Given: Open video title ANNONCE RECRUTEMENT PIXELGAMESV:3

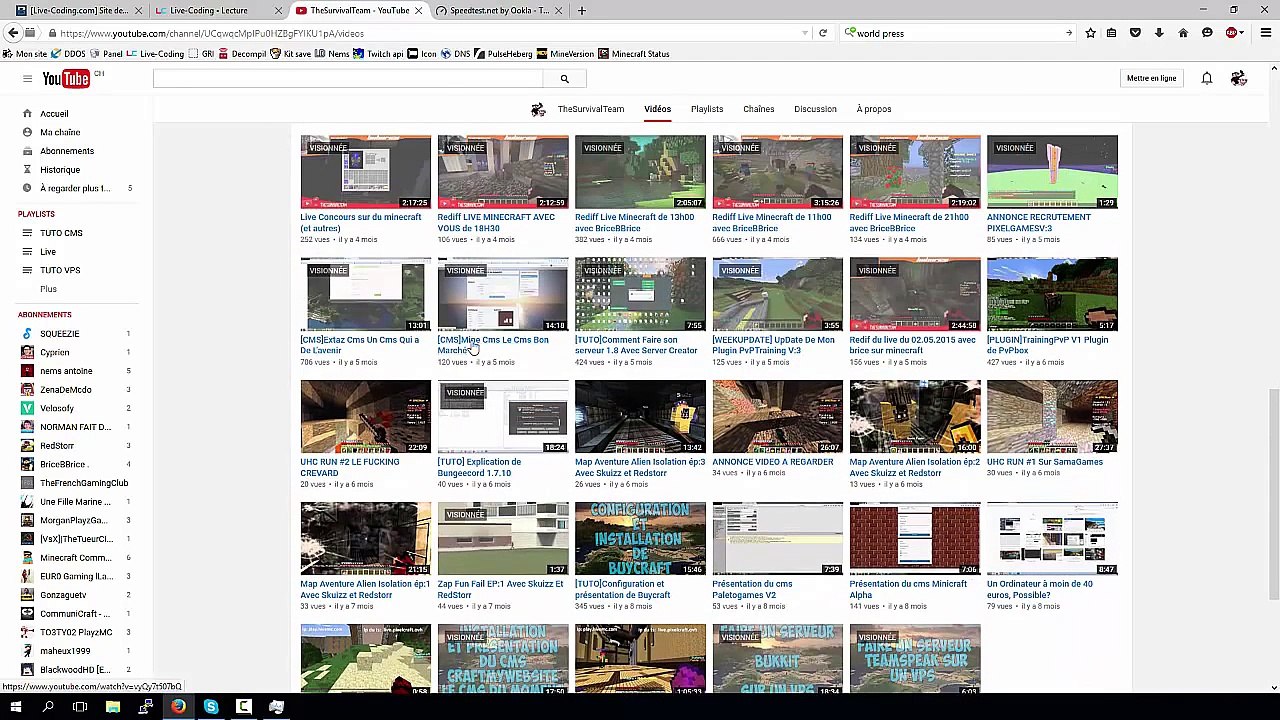Looking at the screenshot, I should tap(1039, 222).
